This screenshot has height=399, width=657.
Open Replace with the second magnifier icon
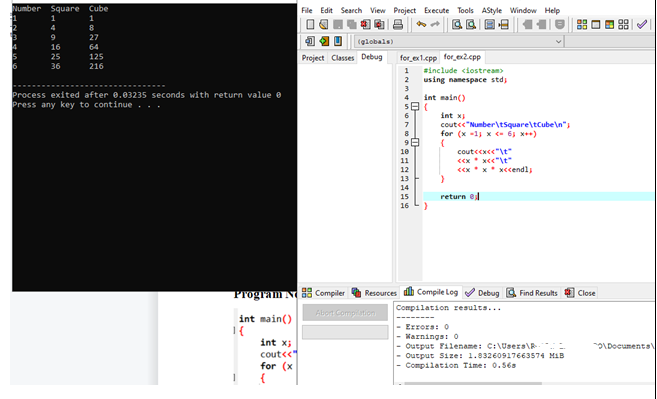point(471,24)
